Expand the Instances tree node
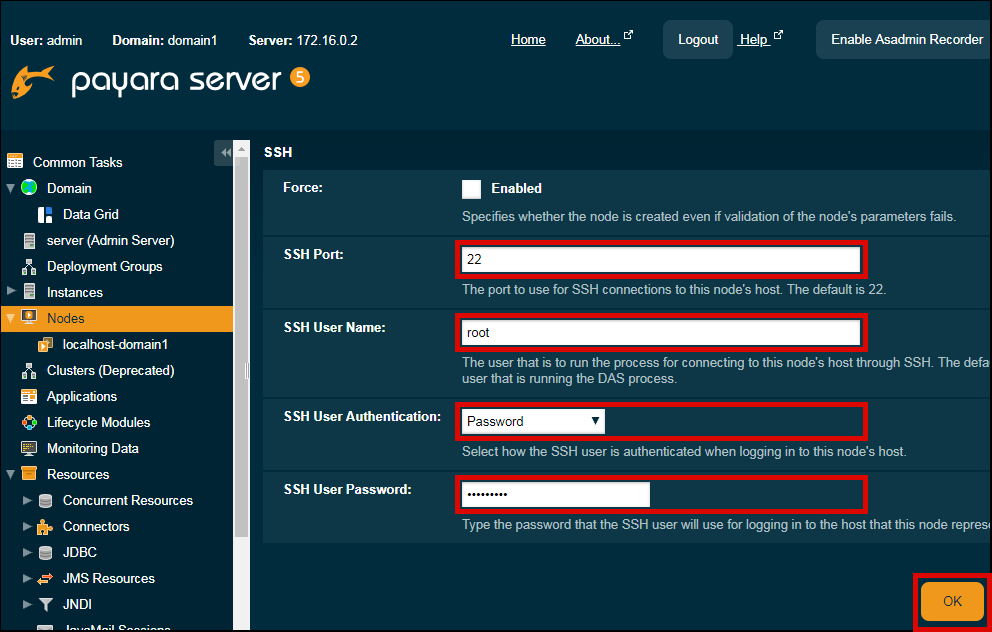Screen dimensions: 992x632 point(11,292)
